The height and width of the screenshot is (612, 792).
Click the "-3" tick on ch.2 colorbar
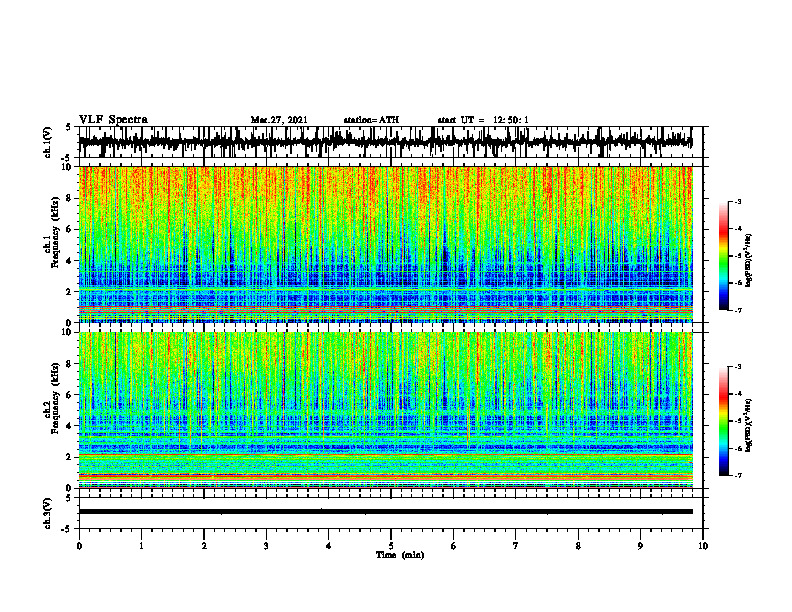[737, 367]
